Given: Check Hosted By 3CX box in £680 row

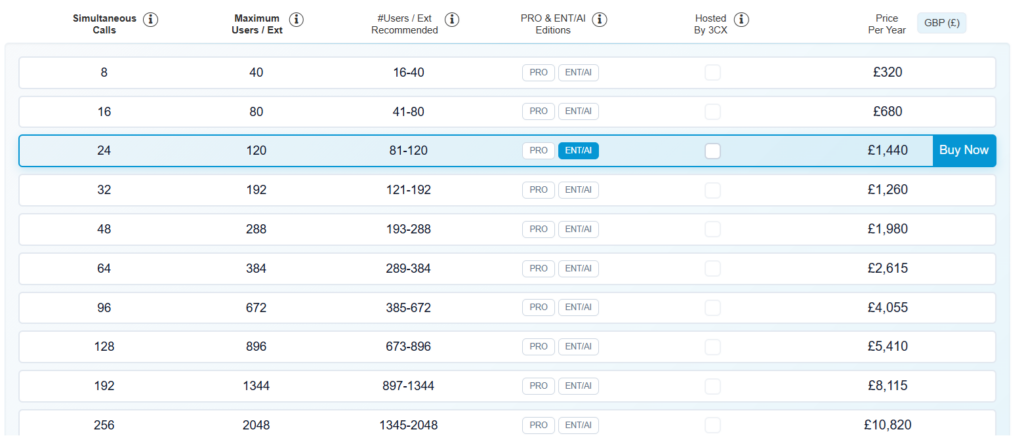Looking at the screenshot, I should tap(712, 111).
